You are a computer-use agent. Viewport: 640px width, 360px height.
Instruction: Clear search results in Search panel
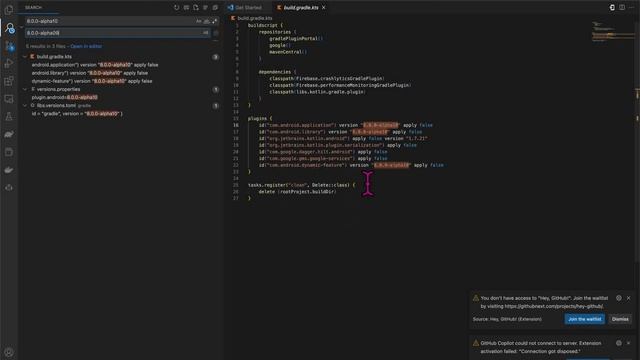pos(186,7)
